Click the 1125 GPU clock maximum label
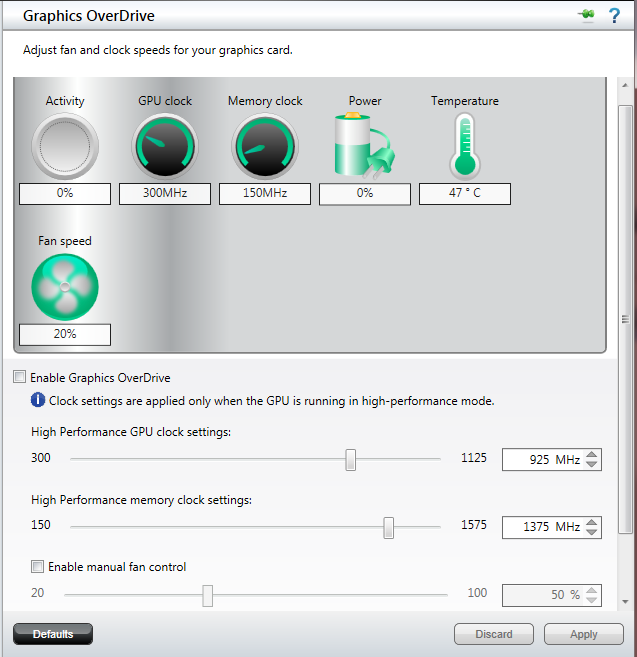The height and width of the screenshot is (657, 637). pos(474,458)
